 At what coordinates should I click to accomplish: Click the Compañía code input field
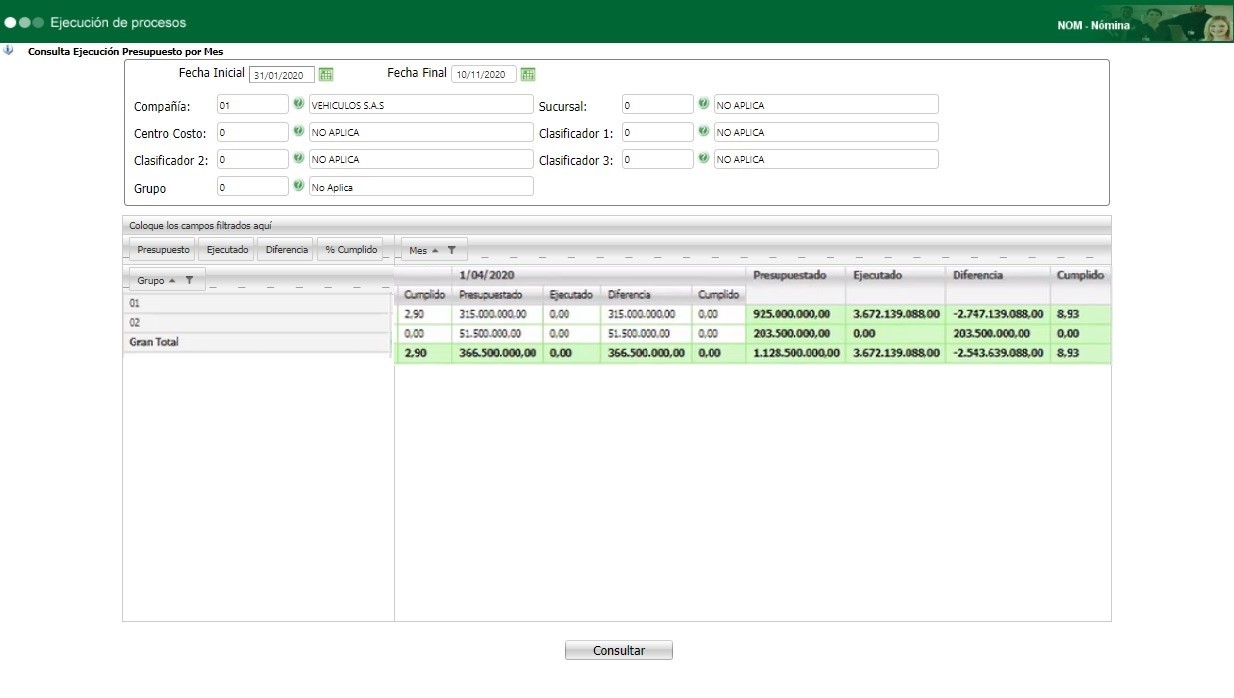pos(252,104)
